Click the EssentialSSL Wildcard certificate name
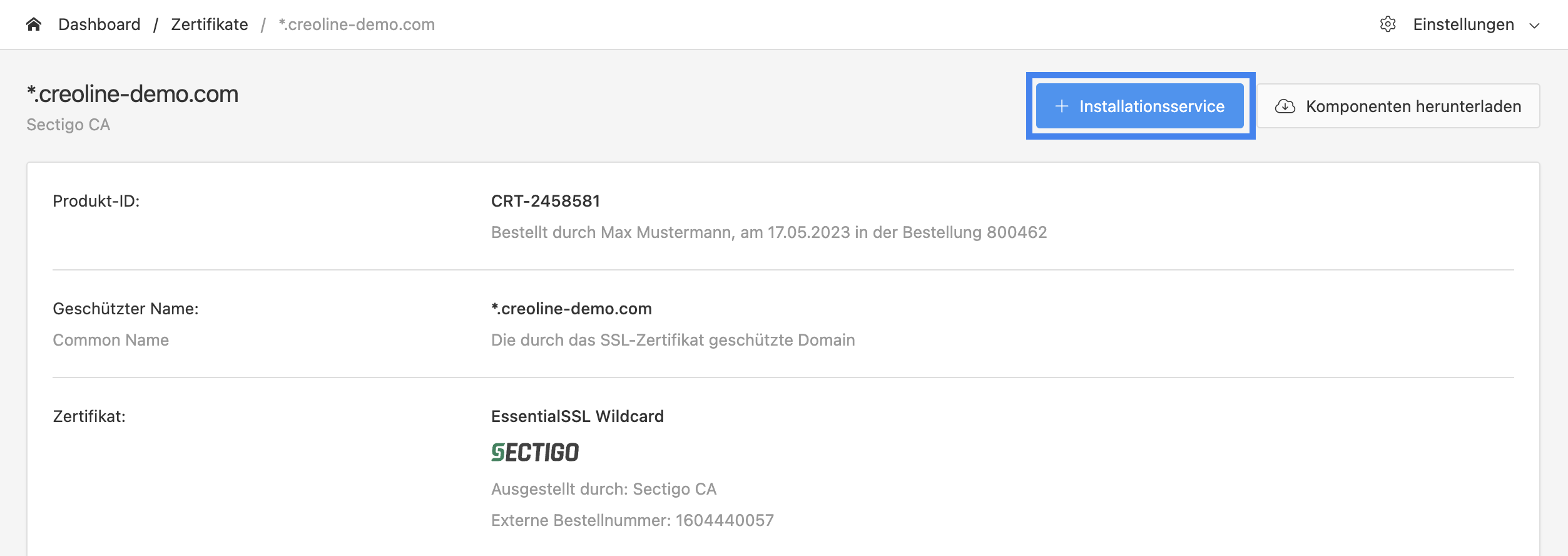1568x556 pixels. pyautogui.click(x=578, y=416)
